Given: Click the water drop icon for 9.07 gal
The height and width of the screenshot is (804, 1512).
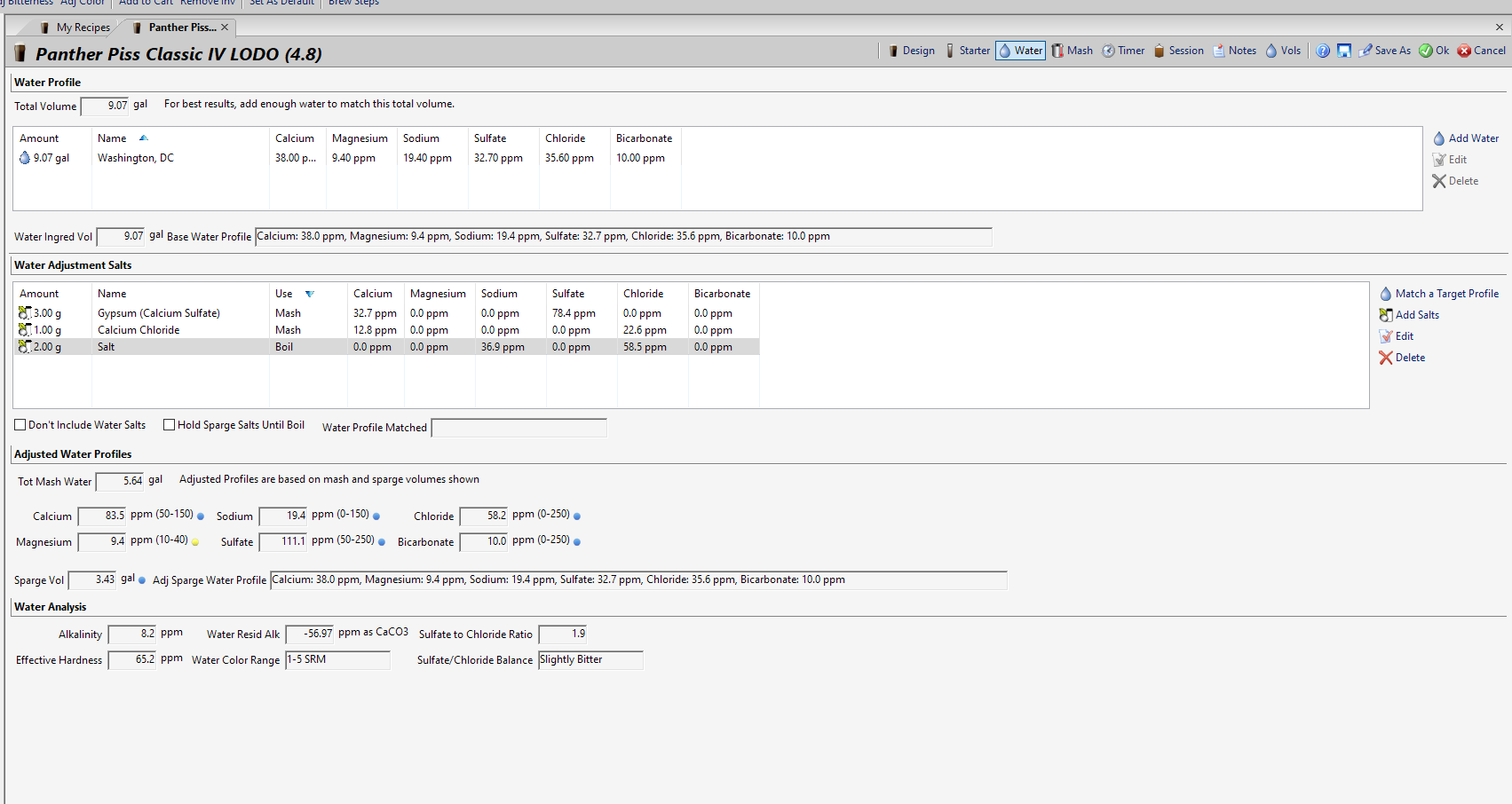Looking at the screenshot, I should [x=25, y=158].
